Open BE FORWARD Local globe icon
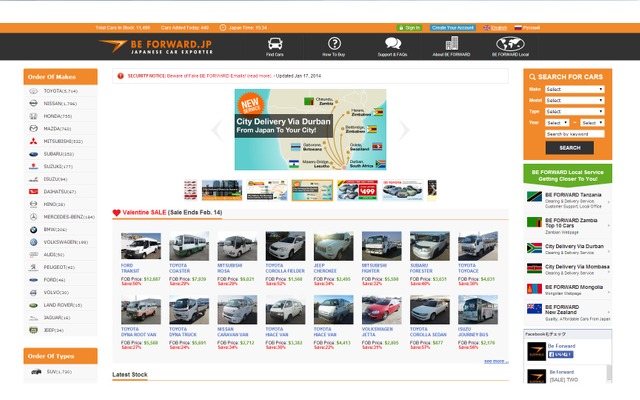640x400 pixels. (510, 44)
